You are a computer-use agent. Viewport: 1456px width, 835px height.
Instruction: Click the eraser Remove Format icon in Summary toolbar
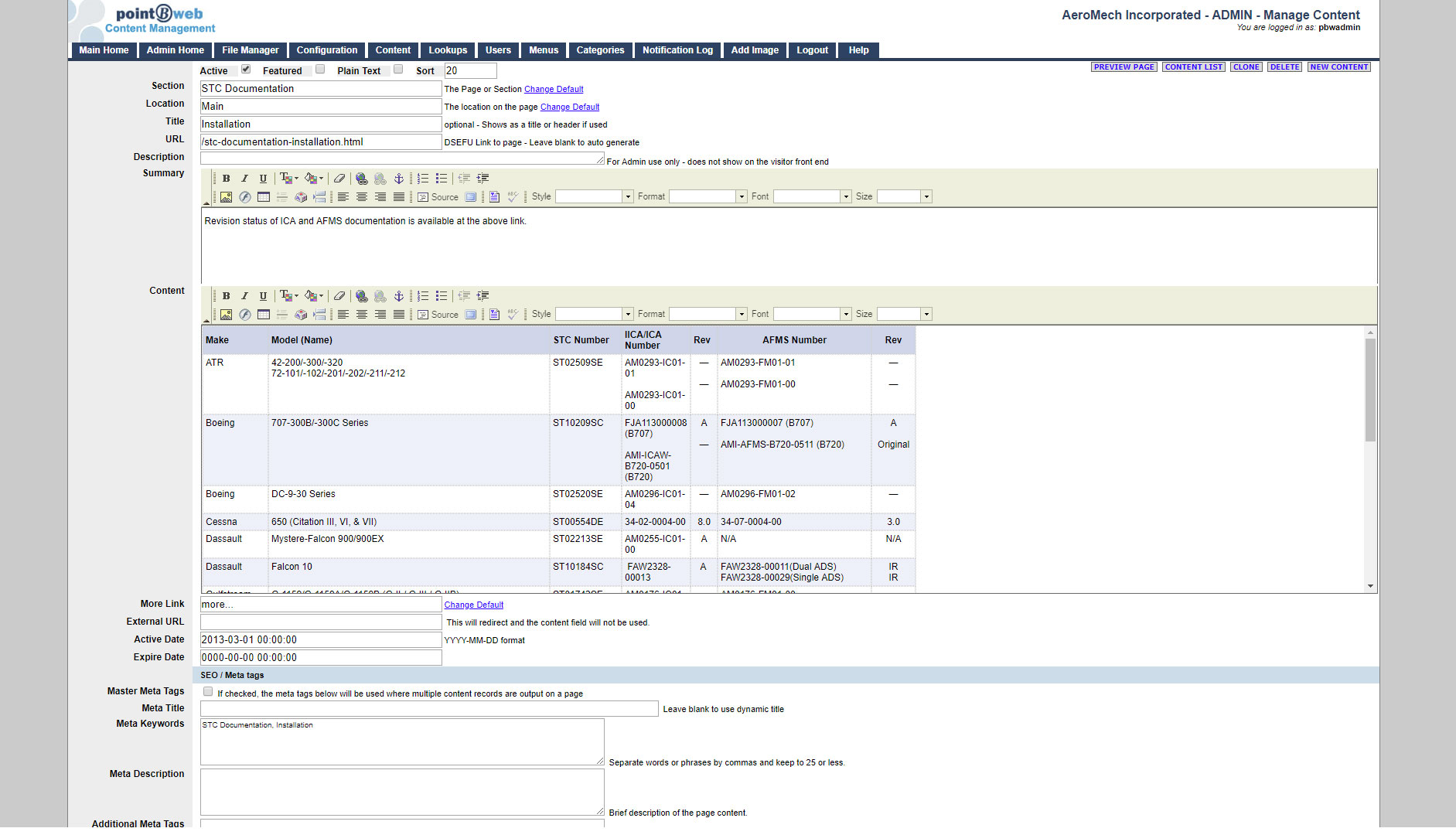click(x=339, y=179)
